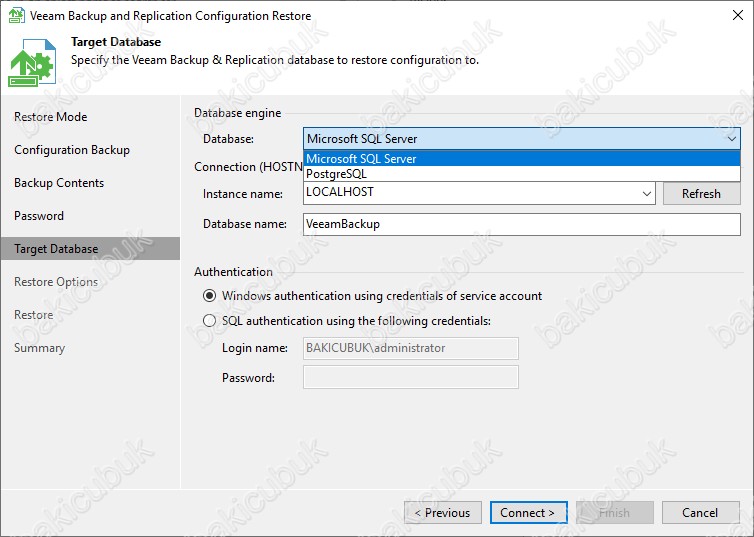Select Windows authentication radio button
This screenshot has height=537, width=754.
(x=209, y=296)
